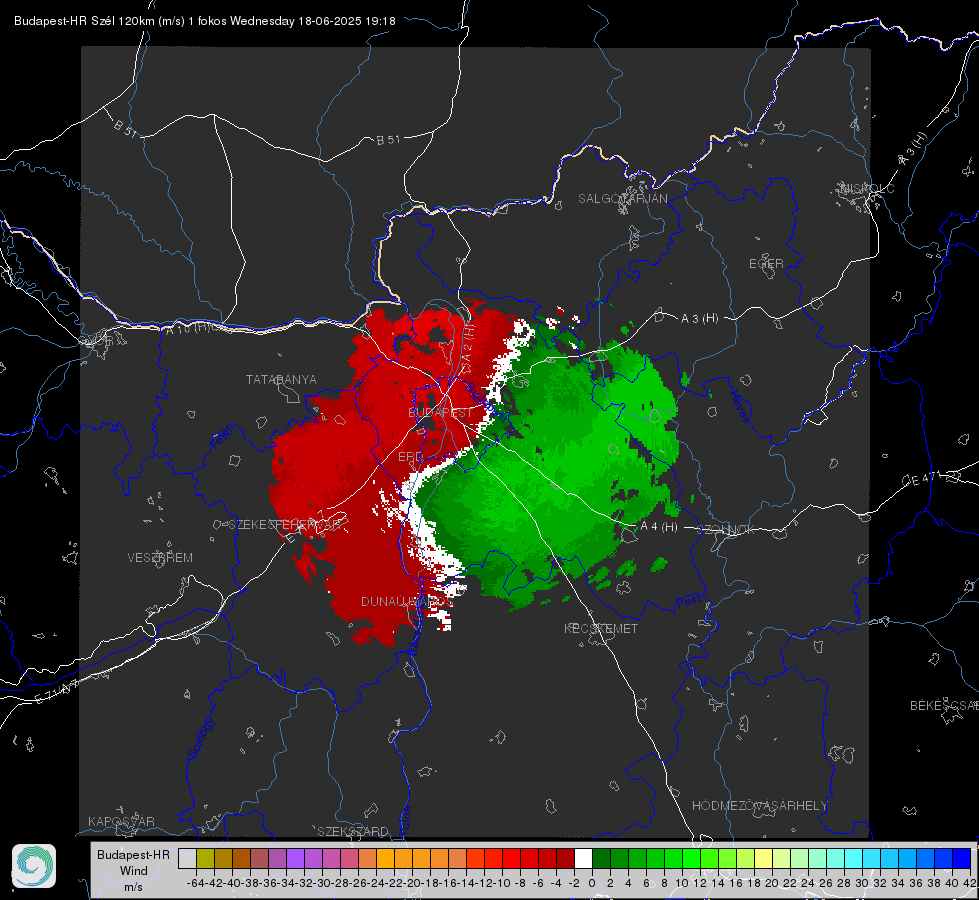
Task: Click the VESZPRÉM city label
Action: pos(160,558)
